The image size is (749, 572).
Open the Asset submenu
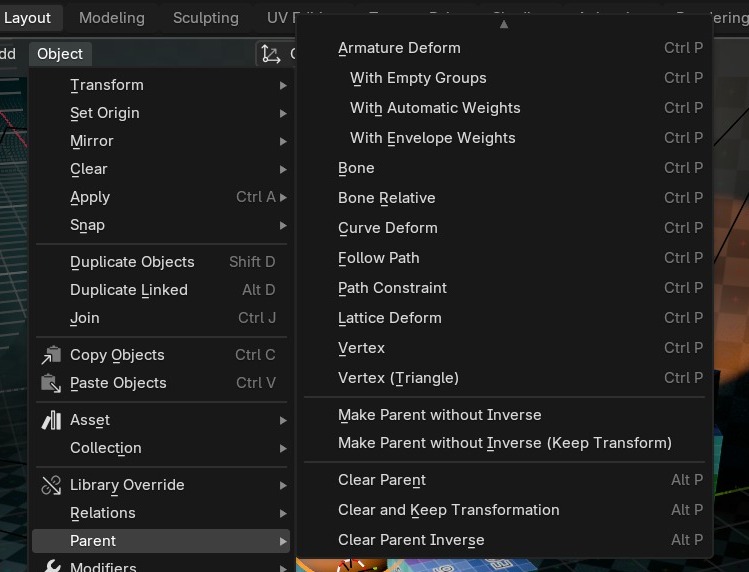pos(161,420)
